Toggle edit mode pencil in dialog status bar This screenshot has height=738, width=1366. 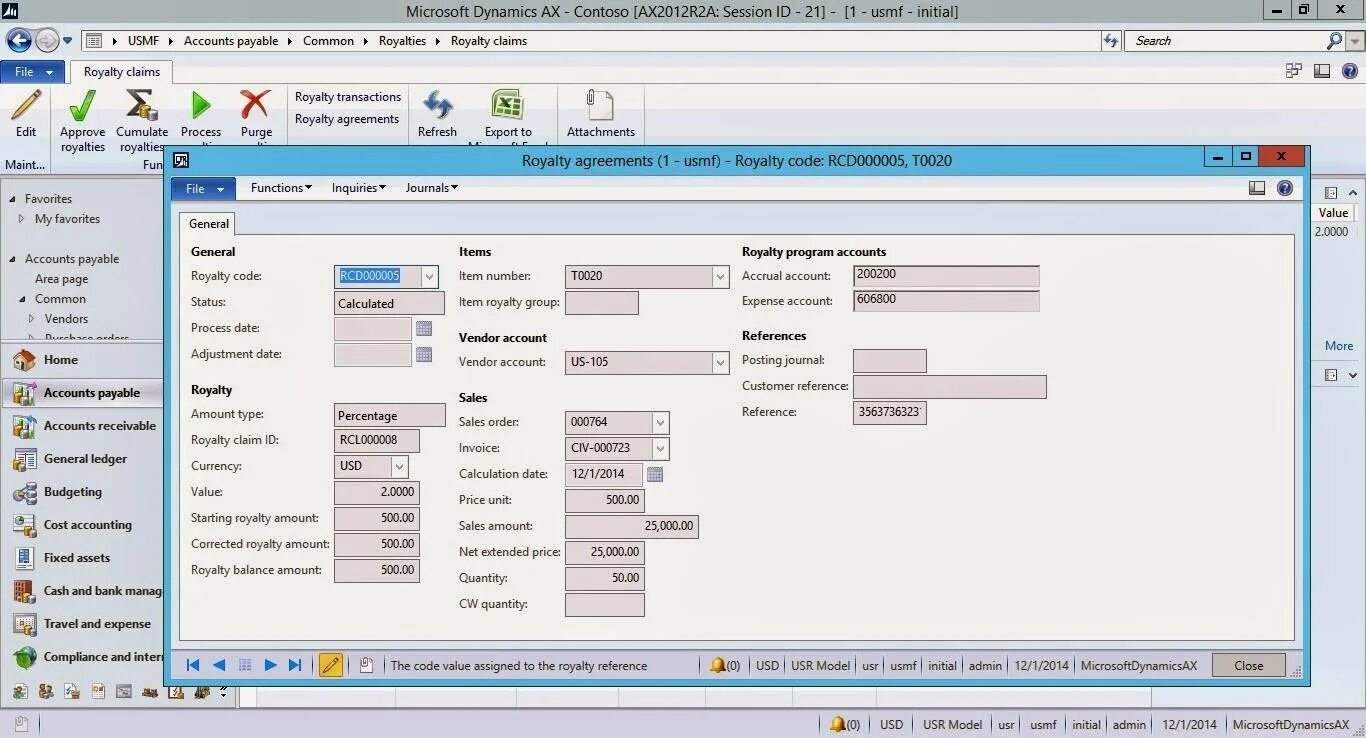click(x=331, y=665)
